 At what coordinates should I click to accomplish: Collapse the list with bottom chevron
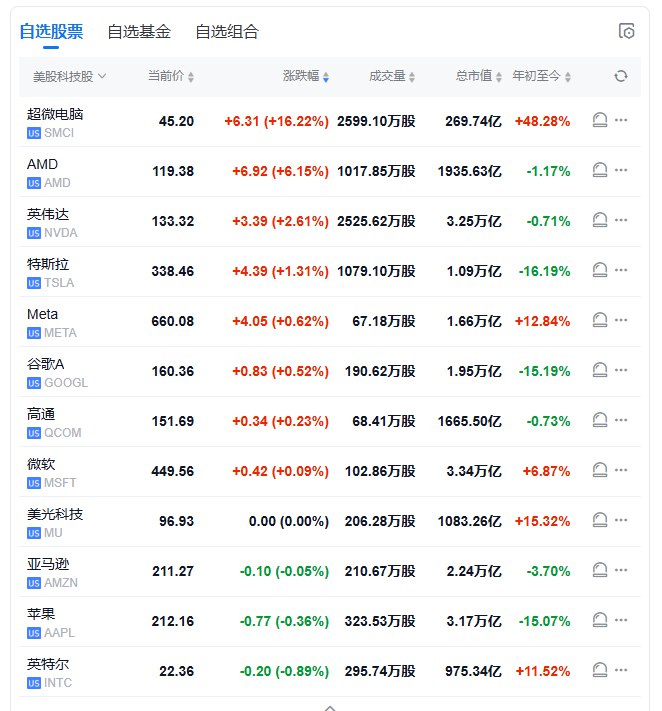(x=330, y=707)
